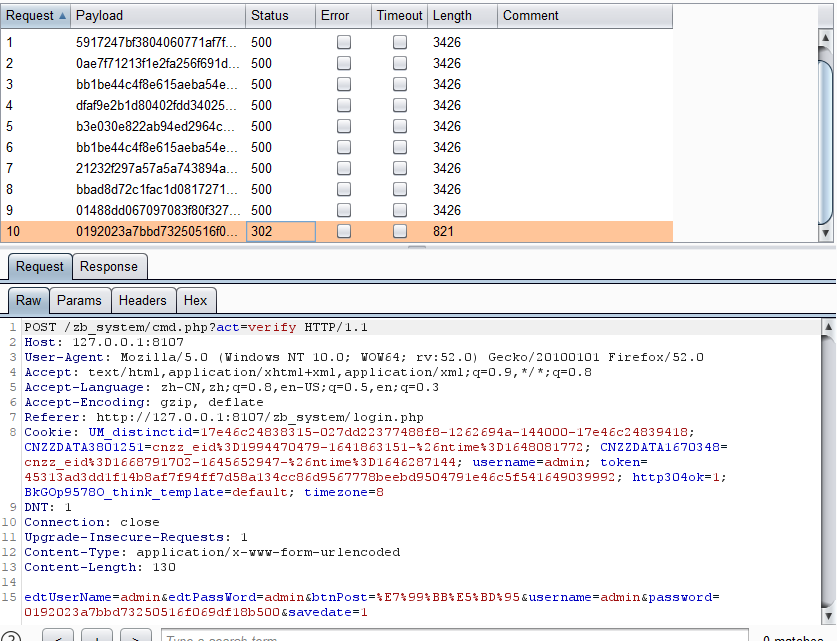Click the User-Agent header line

coord(364,357)
